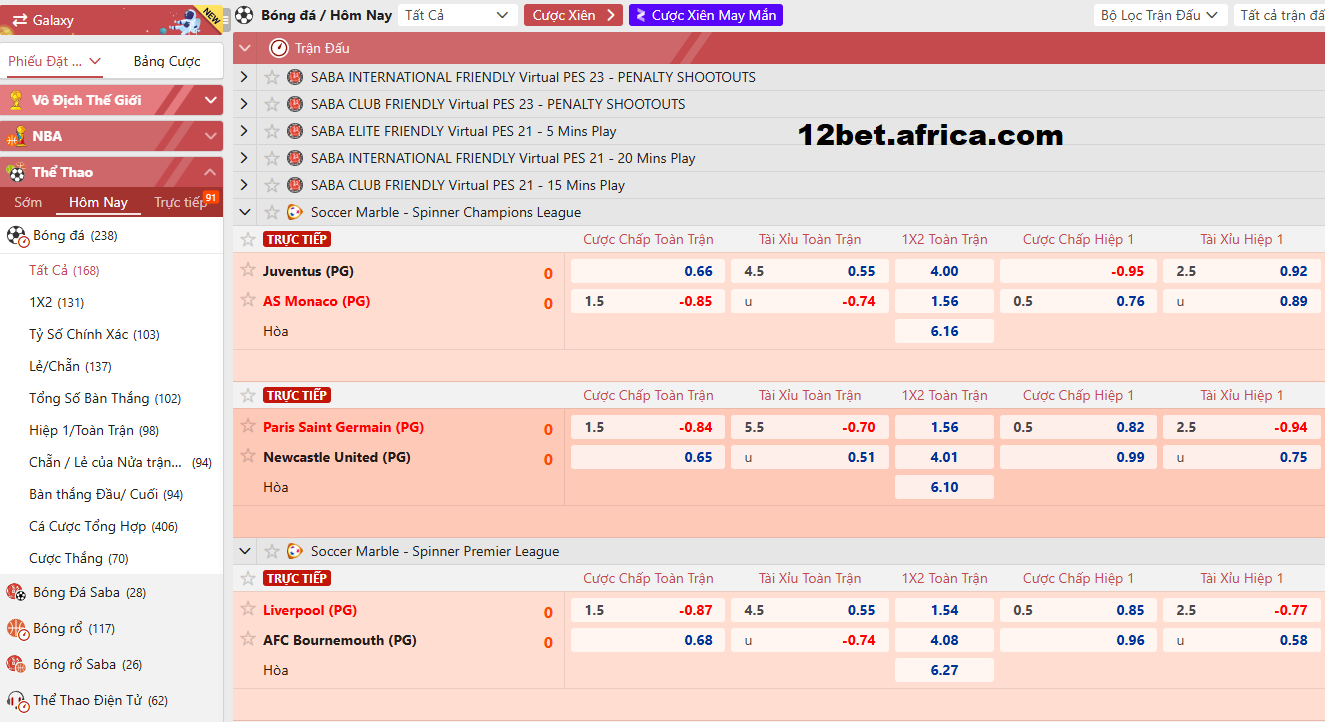Click the Cược Xiên button
Image resolution: width=1325 pixels, height=722 pixels.
click(x=572, y=15)
